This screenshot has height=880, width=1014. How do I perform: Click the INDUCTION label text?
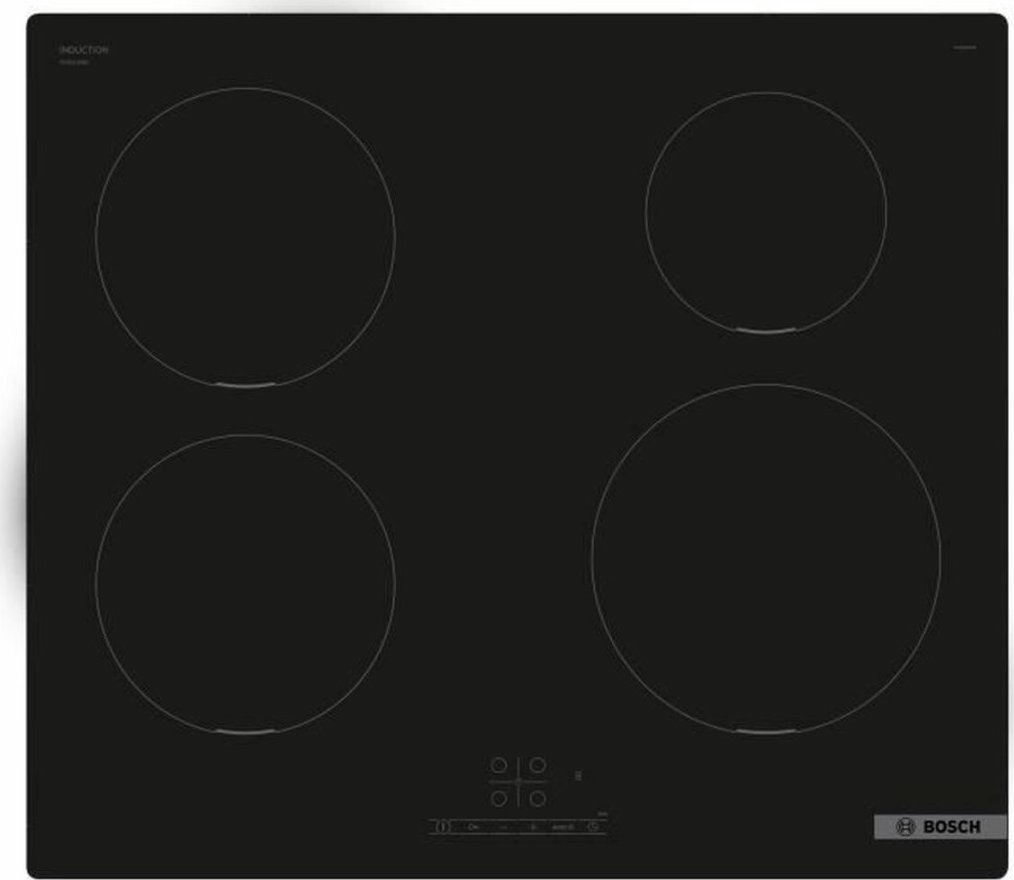[x=83, y=50]
